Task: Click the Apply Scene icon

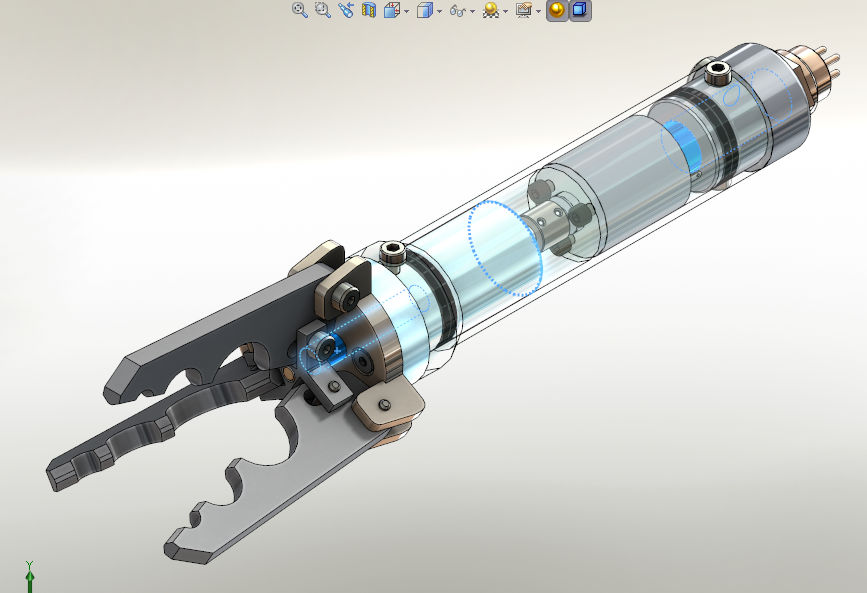Action: tap(524, 10)
